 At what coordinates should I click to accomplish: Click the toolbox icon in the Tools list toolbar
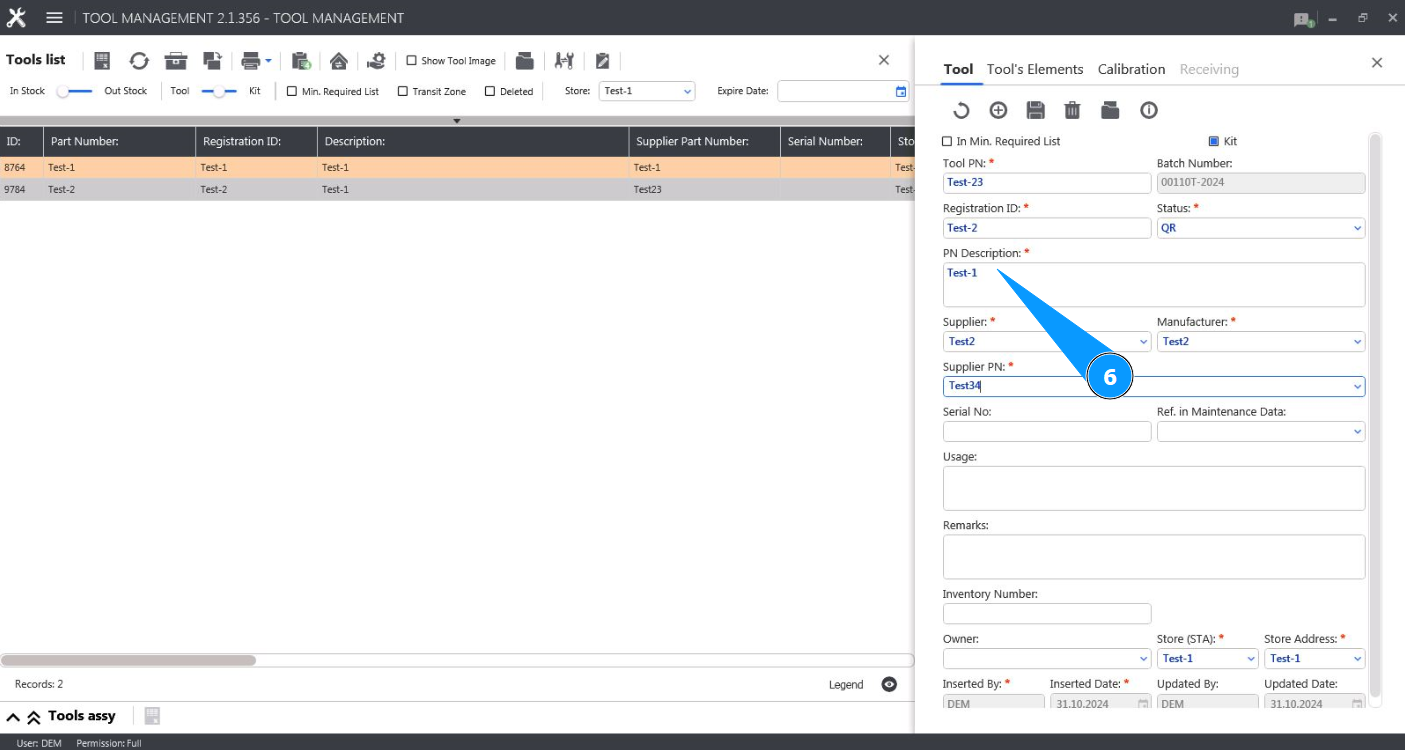(x=176, y=61)
